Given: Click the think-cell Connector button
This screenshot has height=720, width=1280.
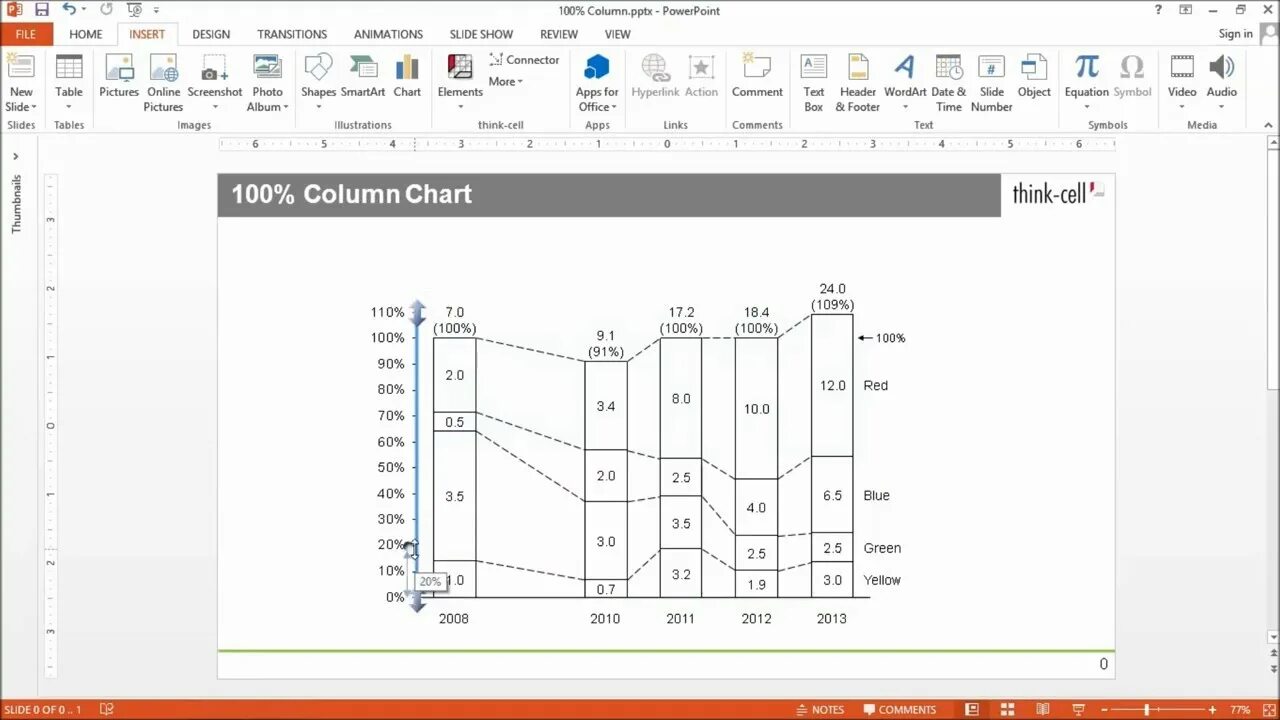Looking at the screenshot, I should click(524, 60).
